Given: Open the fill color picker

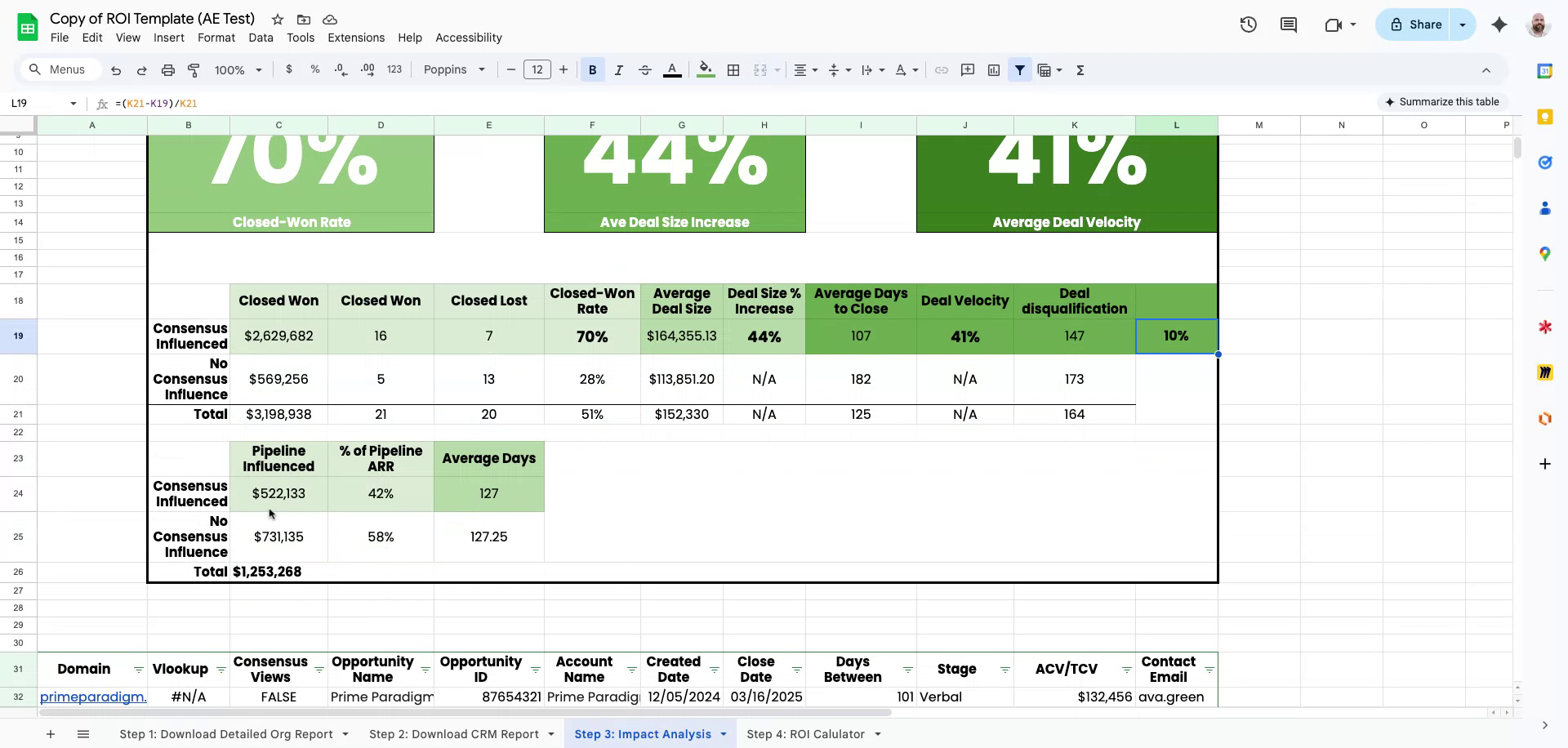Looking at the screenshot, I should [x=706, y=70].
